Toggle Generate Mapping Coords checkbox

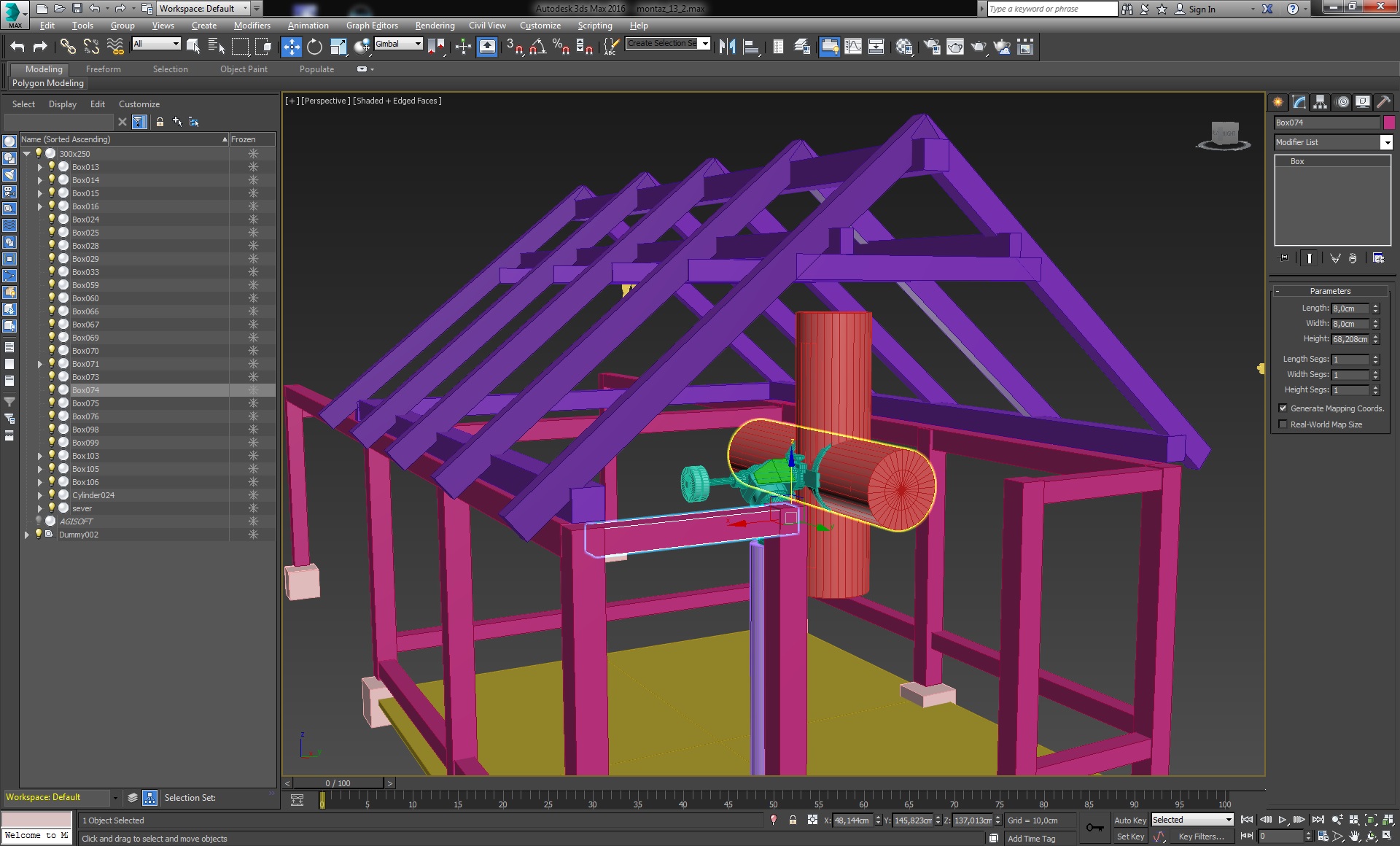[x=1283, y=408]
